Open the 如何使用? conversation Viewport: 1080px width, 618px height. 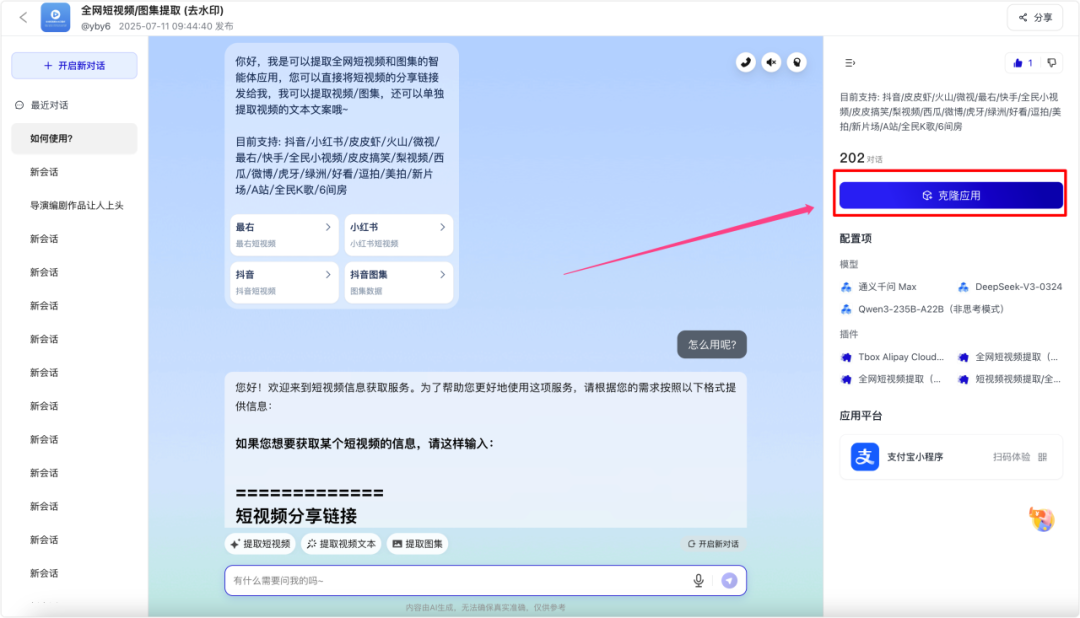click(x=74, y=138)
